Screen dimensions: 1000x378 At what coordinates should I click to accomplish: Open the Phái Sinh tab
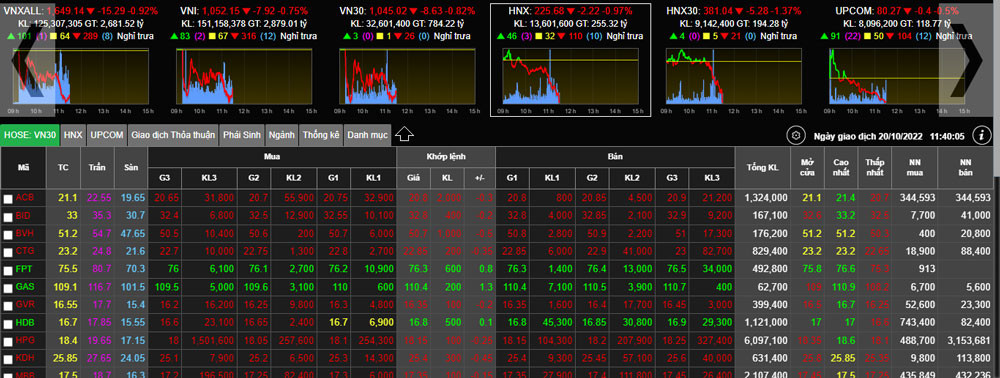[x=242, y=135]
